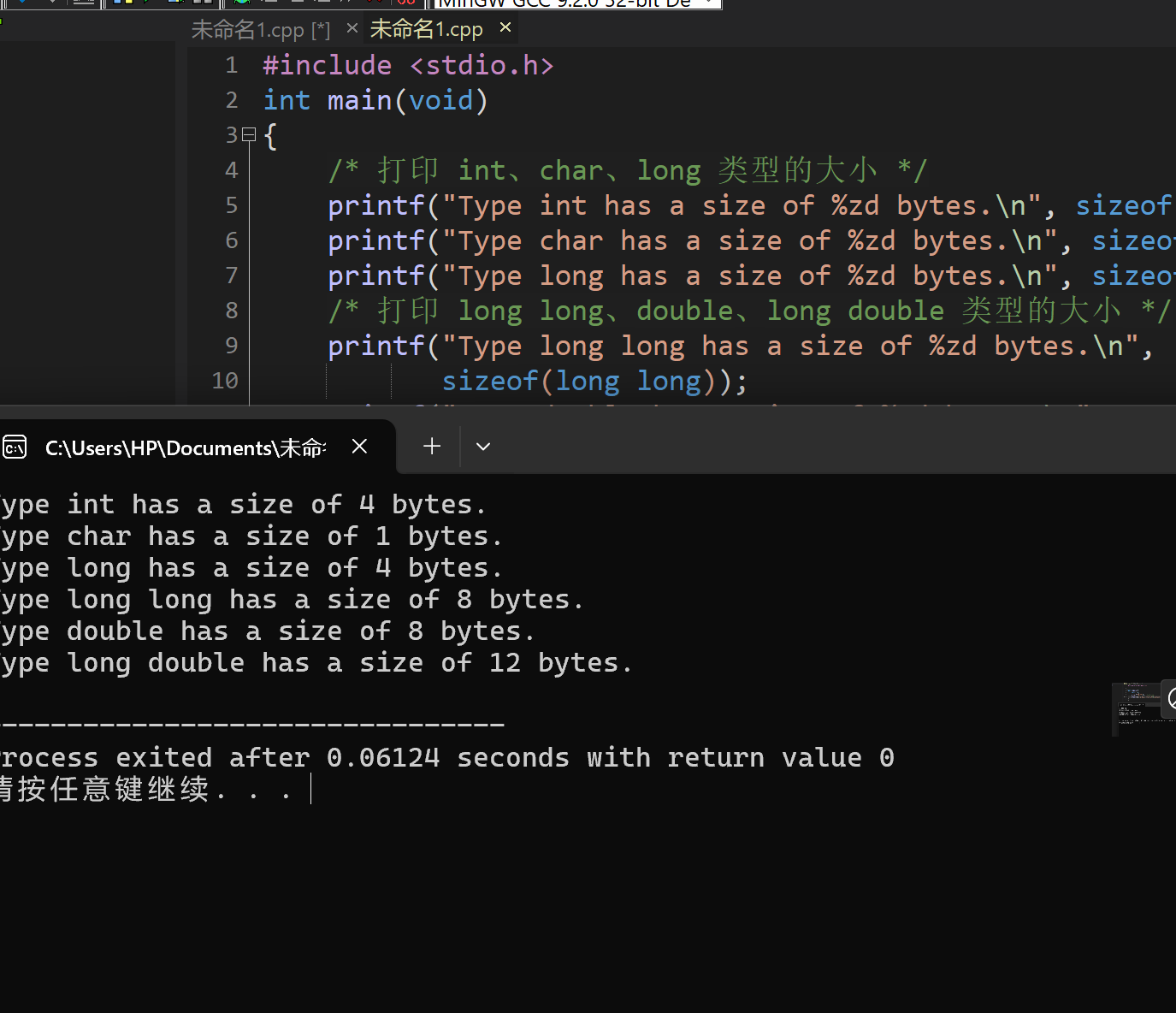
Task: Click the comment '打印 int、char、long 类型的大小'
Action: point(628,171)
